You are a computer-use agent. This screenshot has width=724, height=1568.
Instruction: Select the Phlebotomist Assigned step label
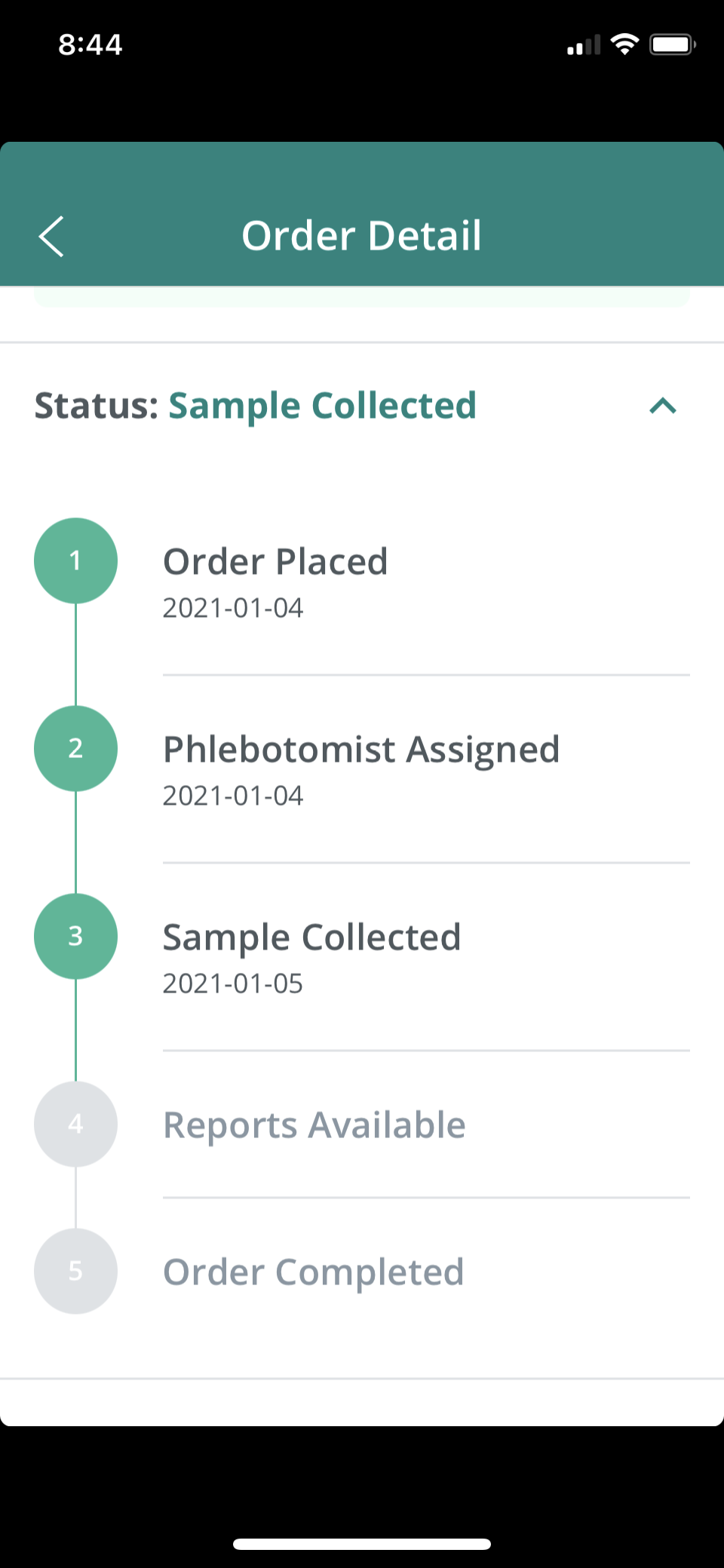point(361,750)
